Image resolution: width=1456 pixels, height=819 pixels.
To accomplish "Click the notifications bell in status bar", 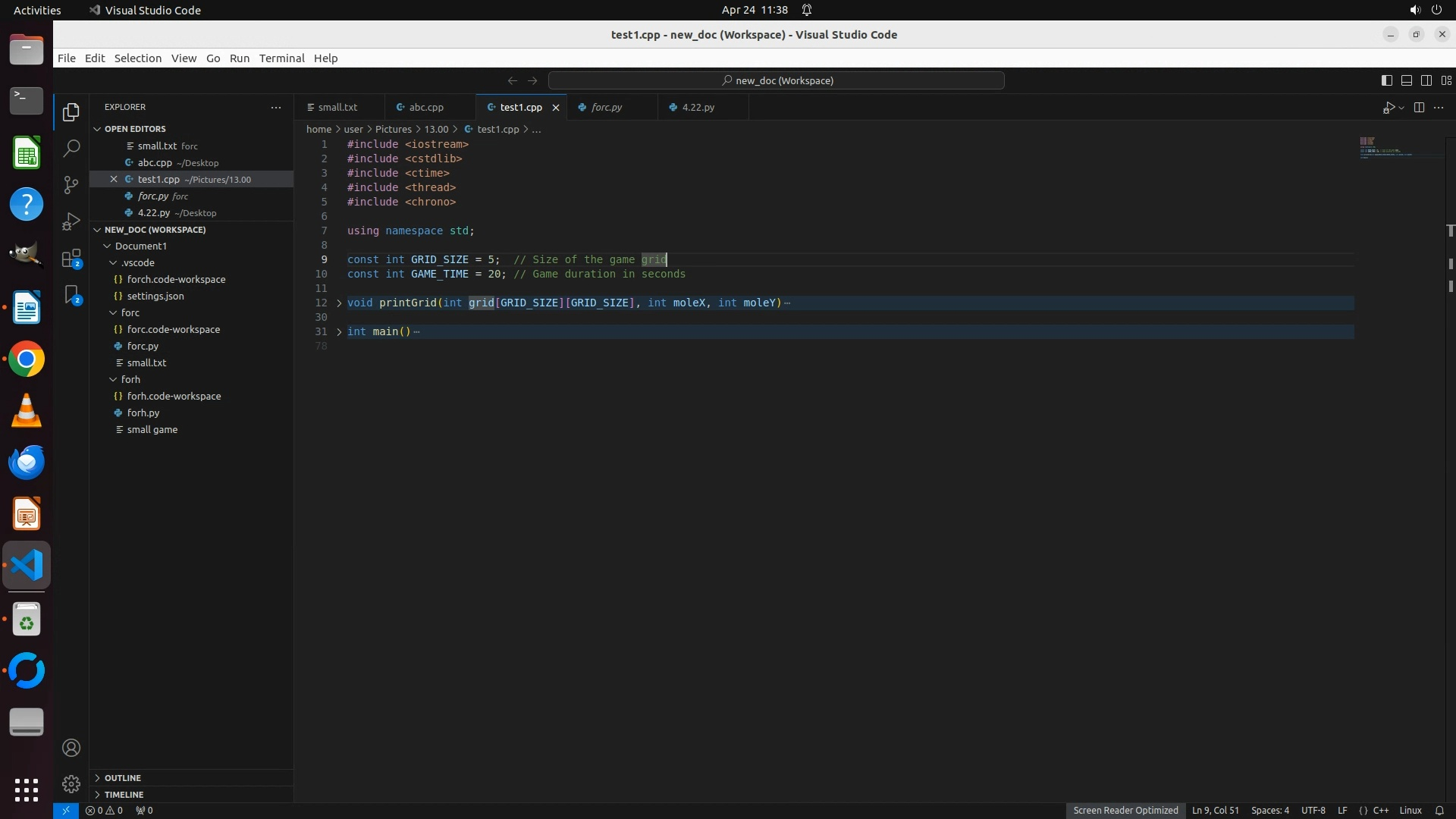I will (1439, 810).
